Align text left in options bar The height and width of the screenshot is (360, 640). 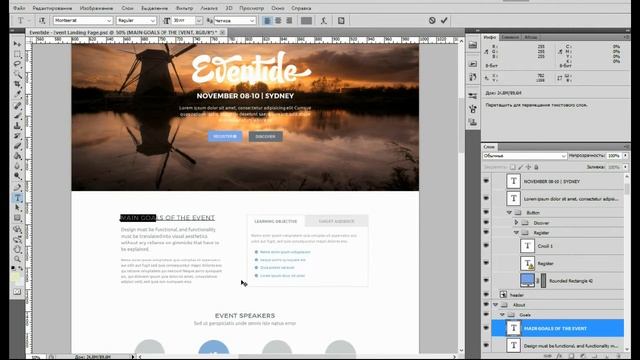point(267,20)
